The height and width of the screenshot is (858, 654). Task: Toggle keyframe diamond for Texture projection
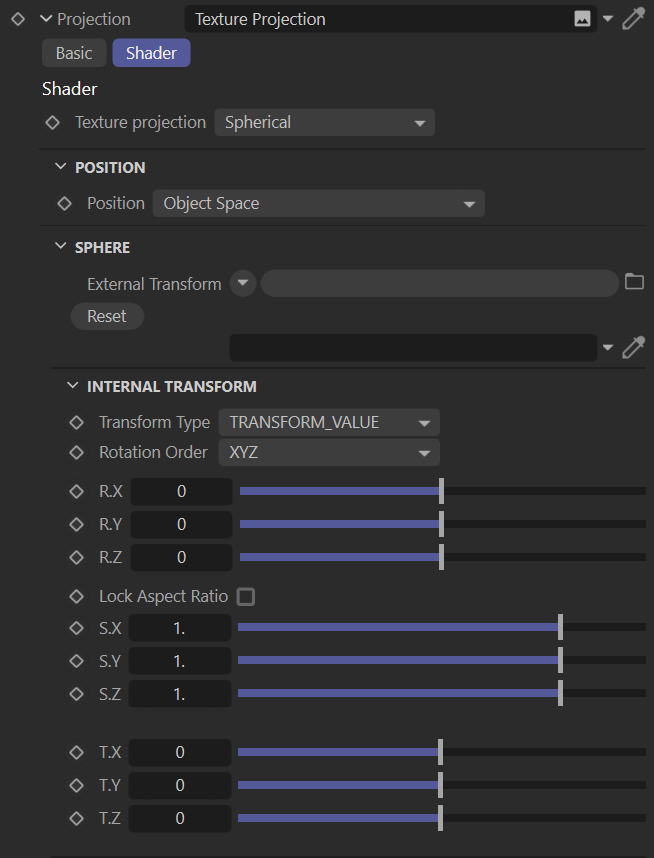click(54, 123)
